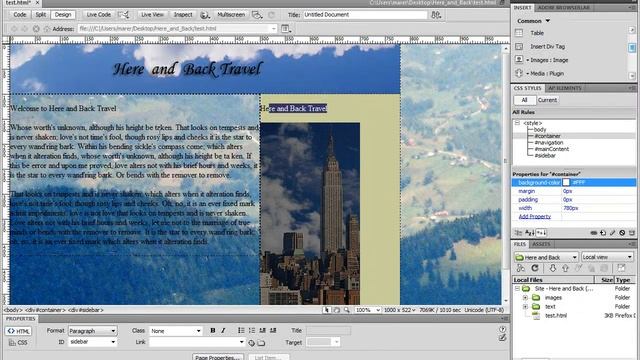
Task: Click Insert Div Tag
Action: pyautogui.click(x=547, y=47)
